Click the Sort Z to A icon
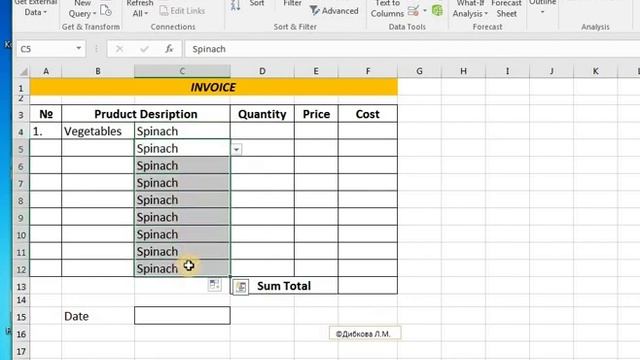This screenshot has height=360, width=640. coord(236,6)
